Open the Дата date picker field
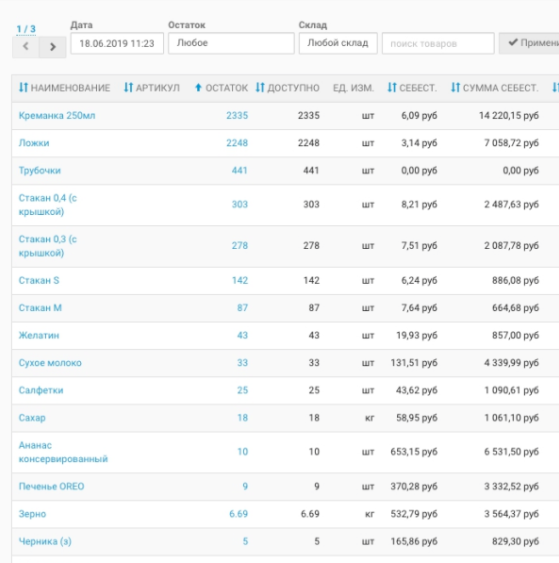The height and width of the screenshot is (563, 559). pos(117,43)
